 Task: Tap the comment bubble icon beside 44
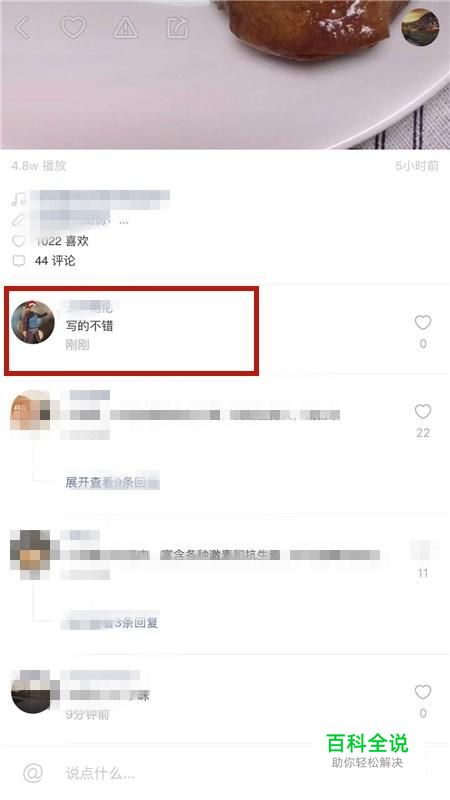(x=19, y=261)
